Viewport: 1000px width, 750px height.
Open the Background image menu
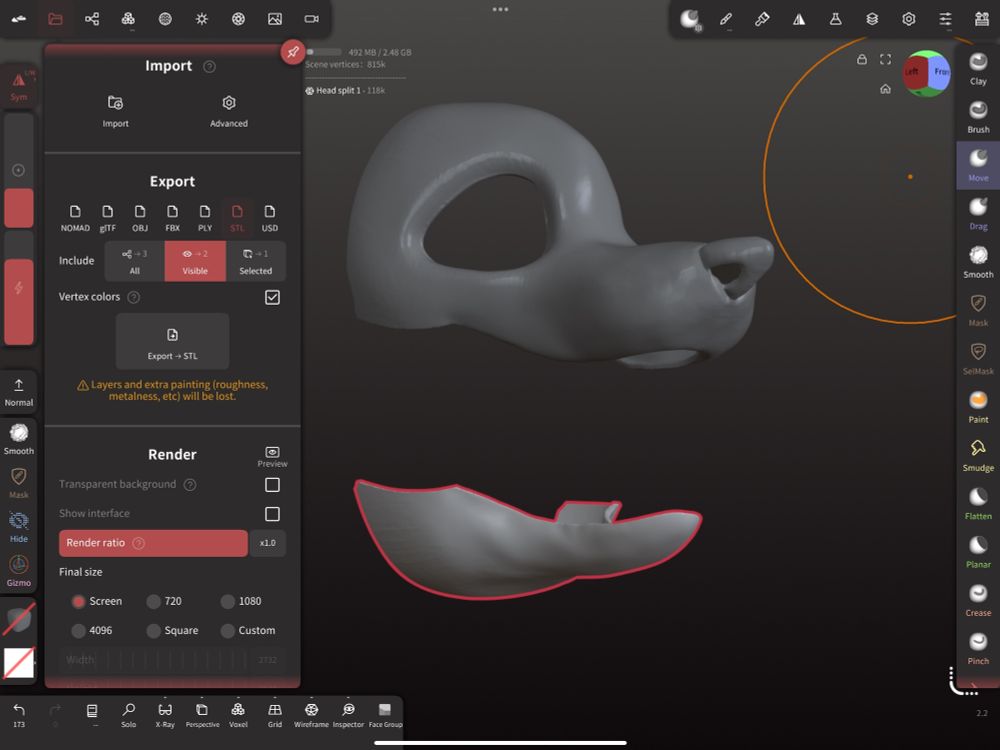(275, 18)
